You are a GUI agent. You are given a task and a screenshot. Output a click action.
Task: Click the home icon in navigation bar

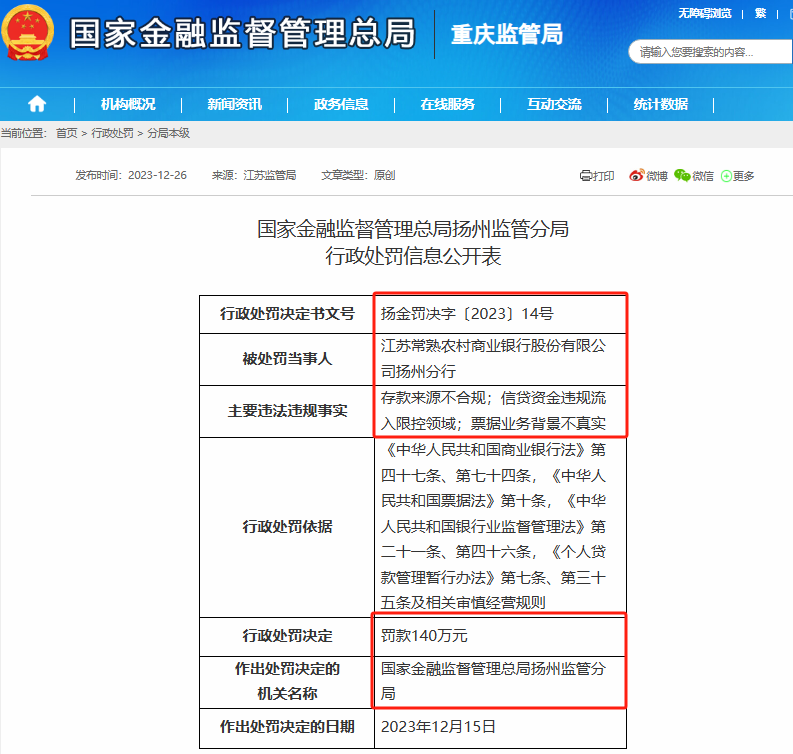point(37,104)
